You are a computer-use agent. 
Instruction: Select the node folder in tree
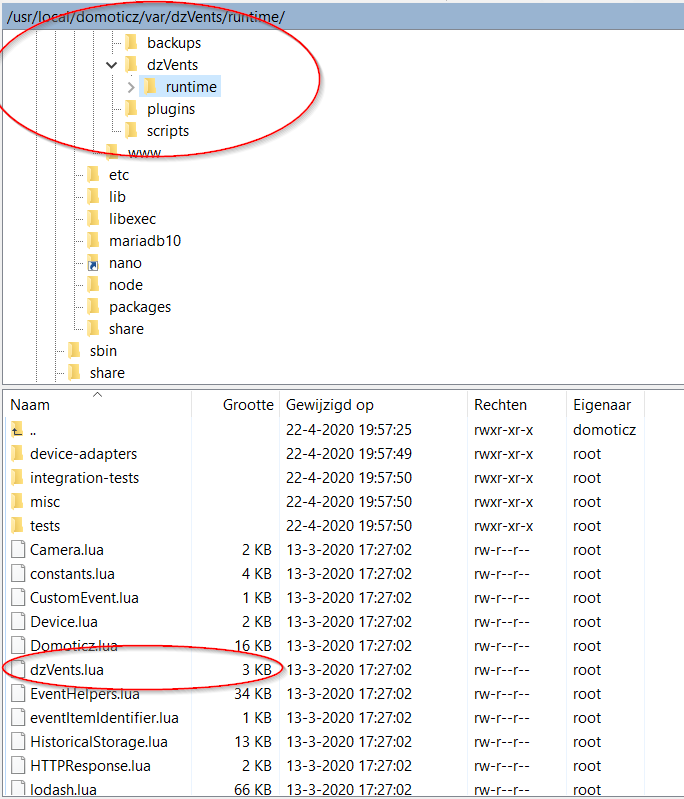[126, 285]
